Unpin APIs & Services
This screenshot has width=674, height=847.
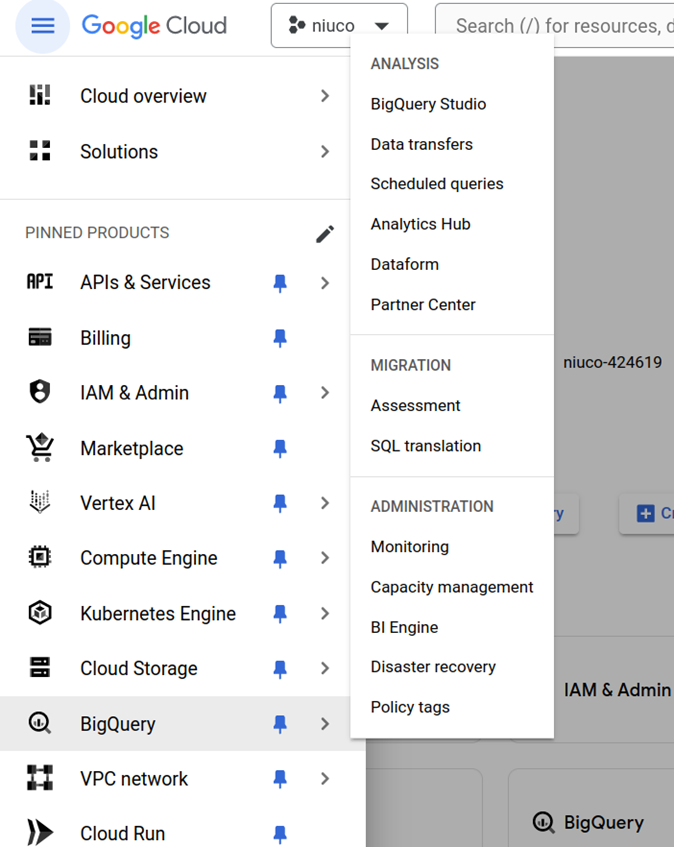tap(280, 283)
